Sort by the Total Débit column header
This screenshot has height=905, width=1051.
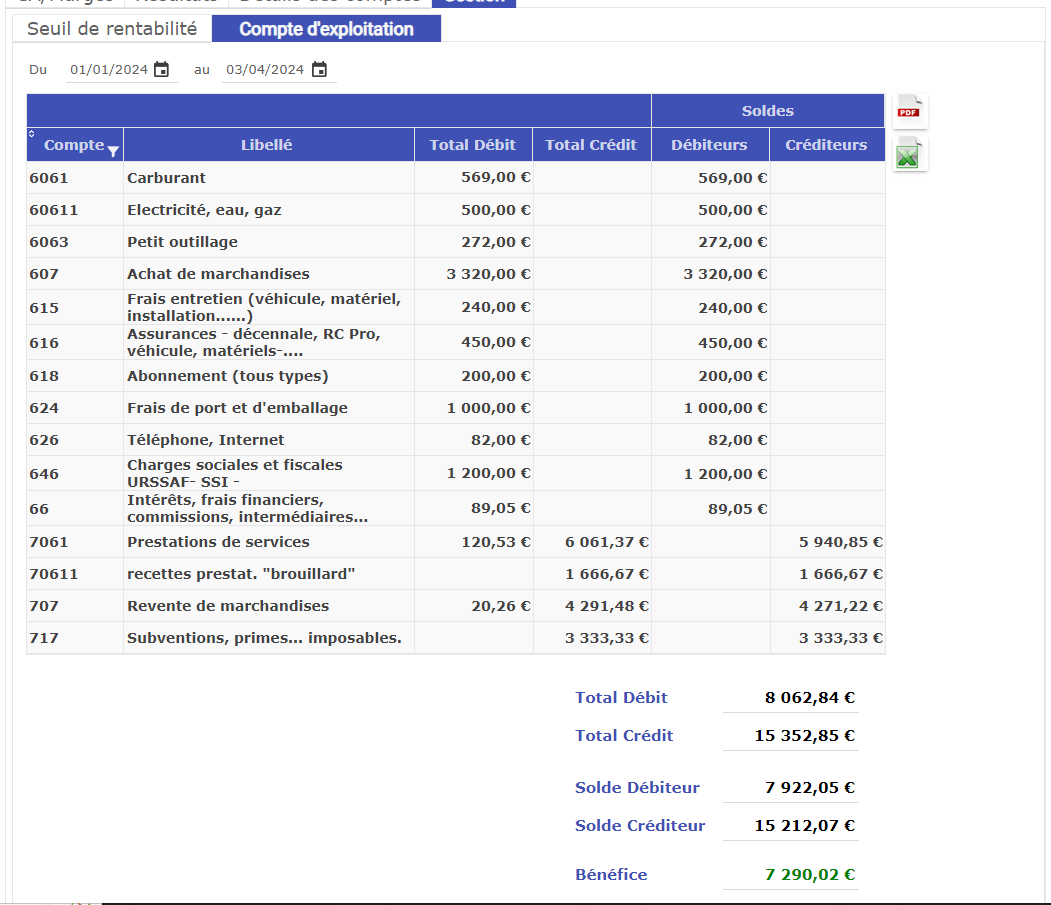[472, 145]
